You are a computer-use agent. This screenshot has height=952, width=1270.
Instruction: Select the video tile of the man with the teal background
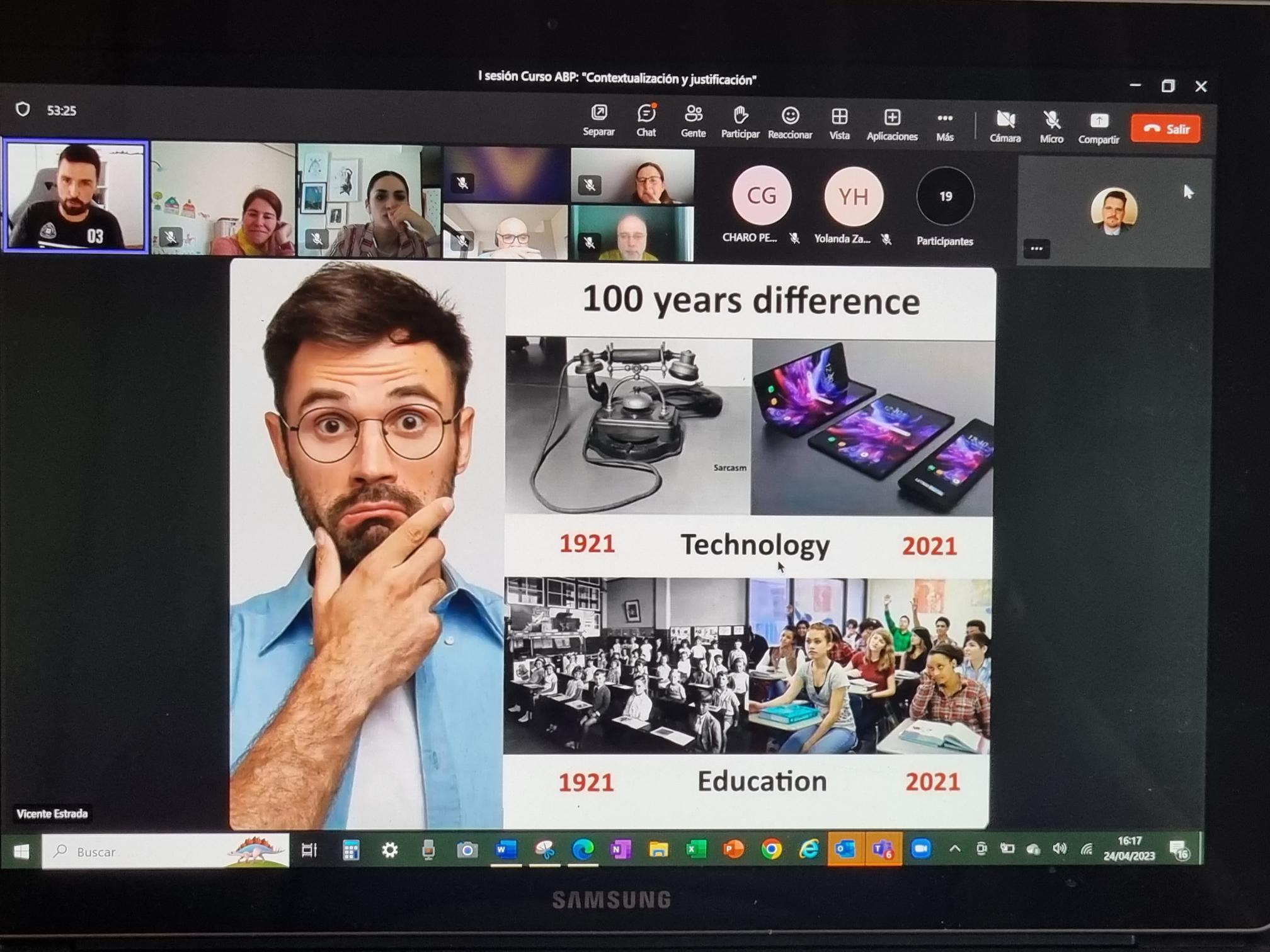point(631,234)
